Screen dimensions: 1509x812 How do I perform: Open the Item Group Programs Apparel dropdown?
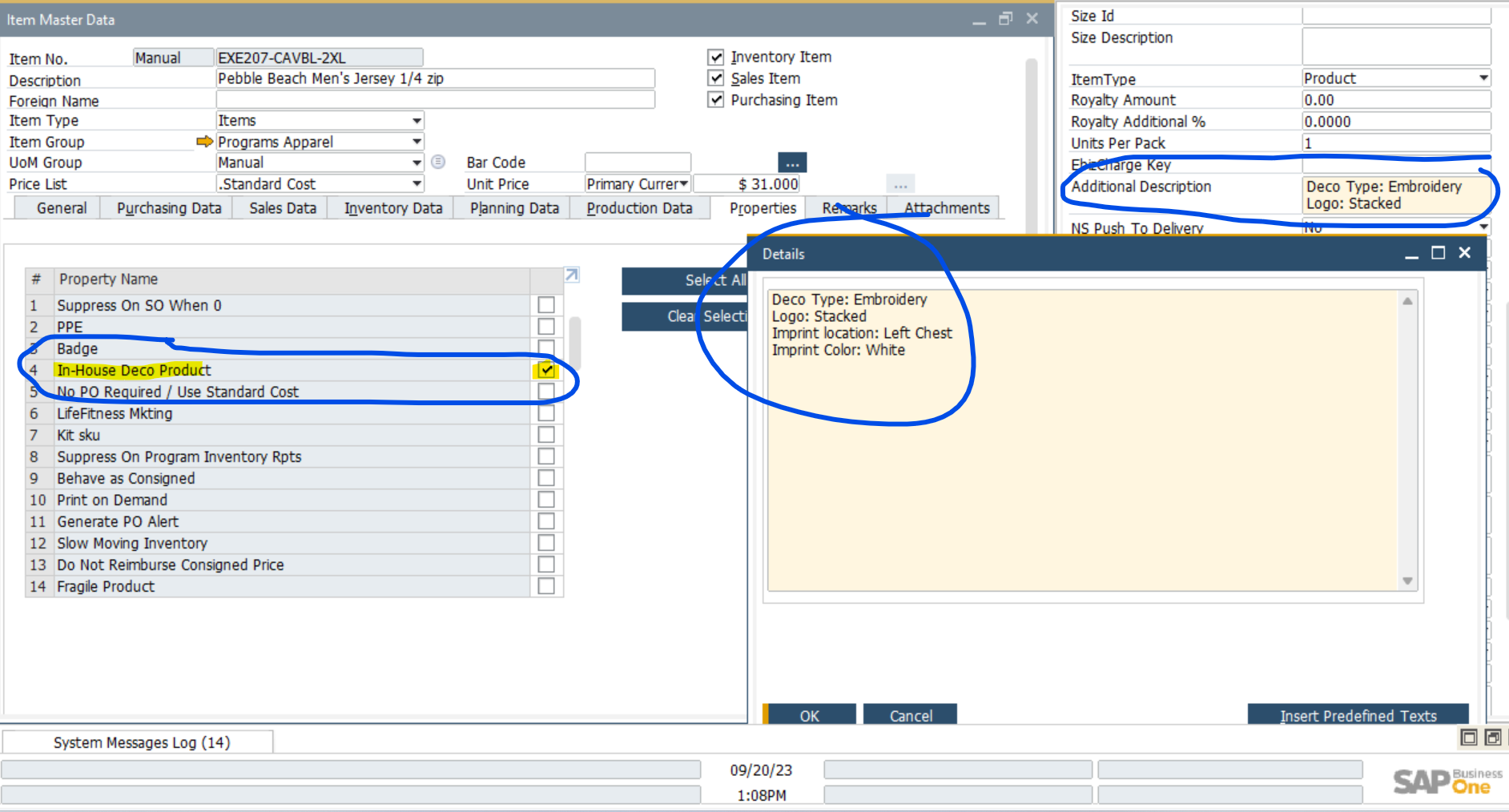point(416,142)
